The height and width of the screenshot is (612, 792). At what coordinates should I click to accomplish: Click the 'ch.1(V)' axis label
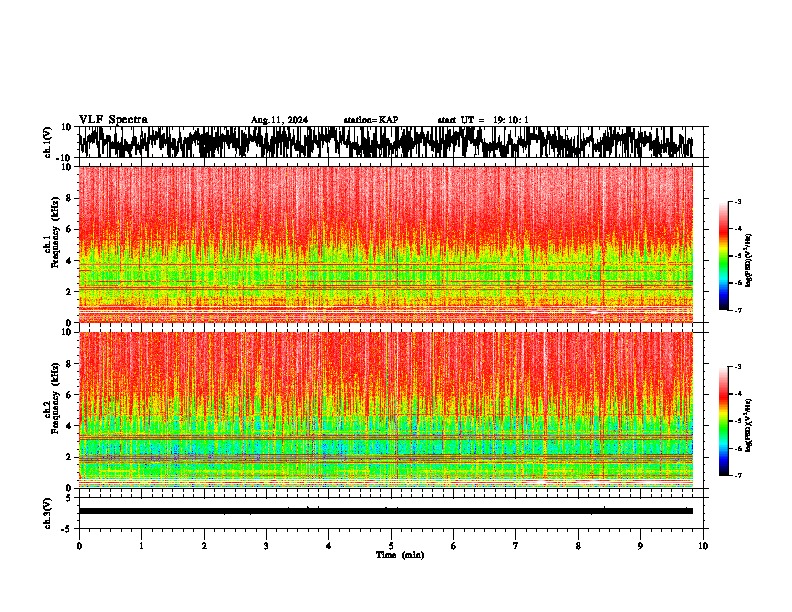tap(48, 142)
